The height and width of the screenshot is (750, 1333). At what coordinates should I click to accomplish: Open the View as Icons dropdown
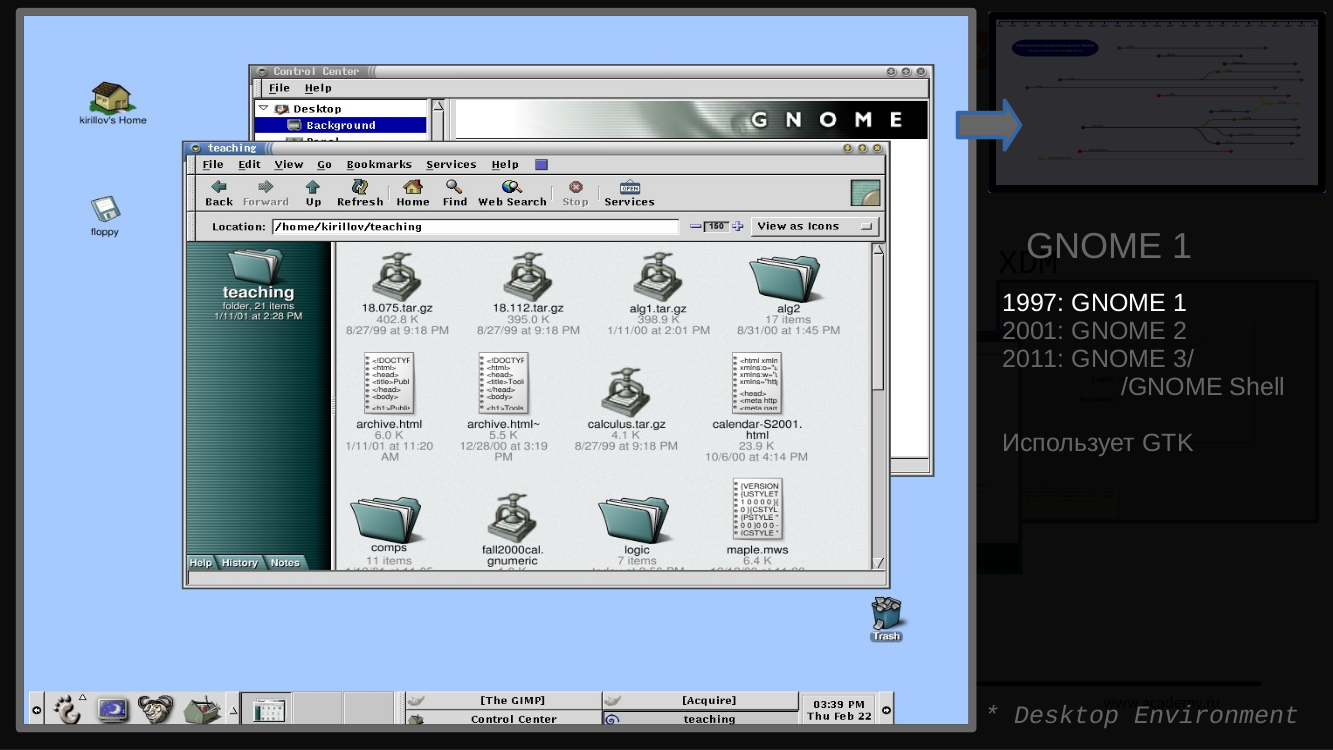[815, 226]
